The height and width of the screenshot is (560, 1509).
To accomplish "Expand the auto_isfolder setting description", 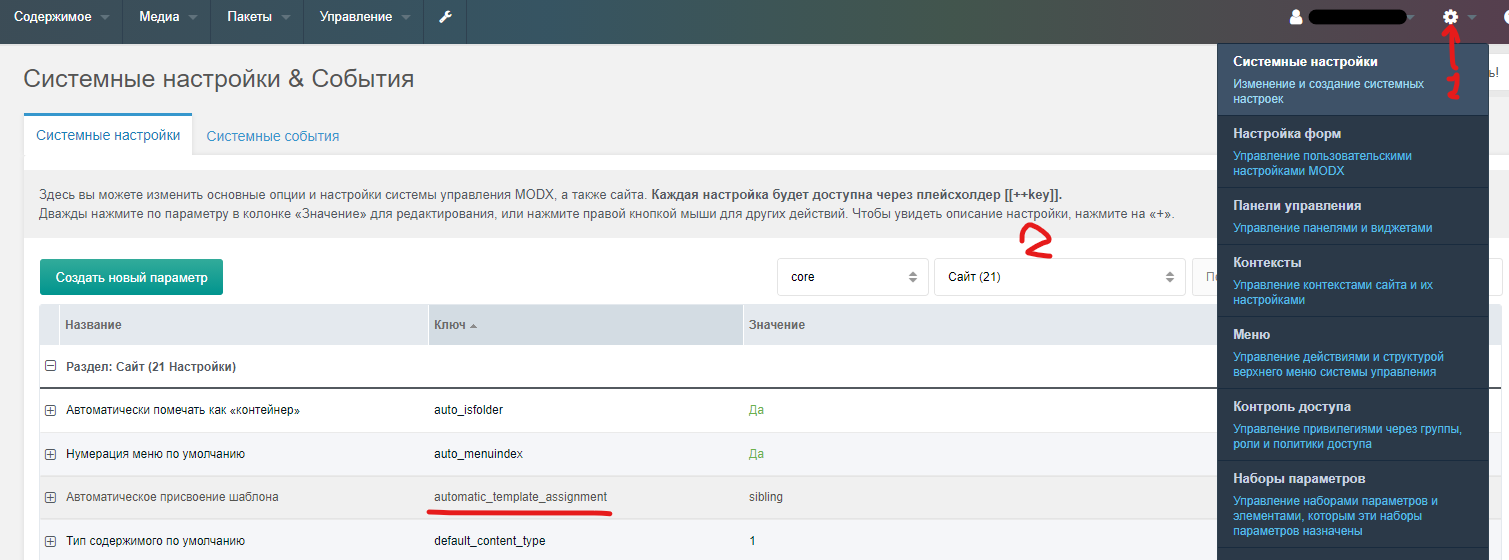I will tap(50, 410).
